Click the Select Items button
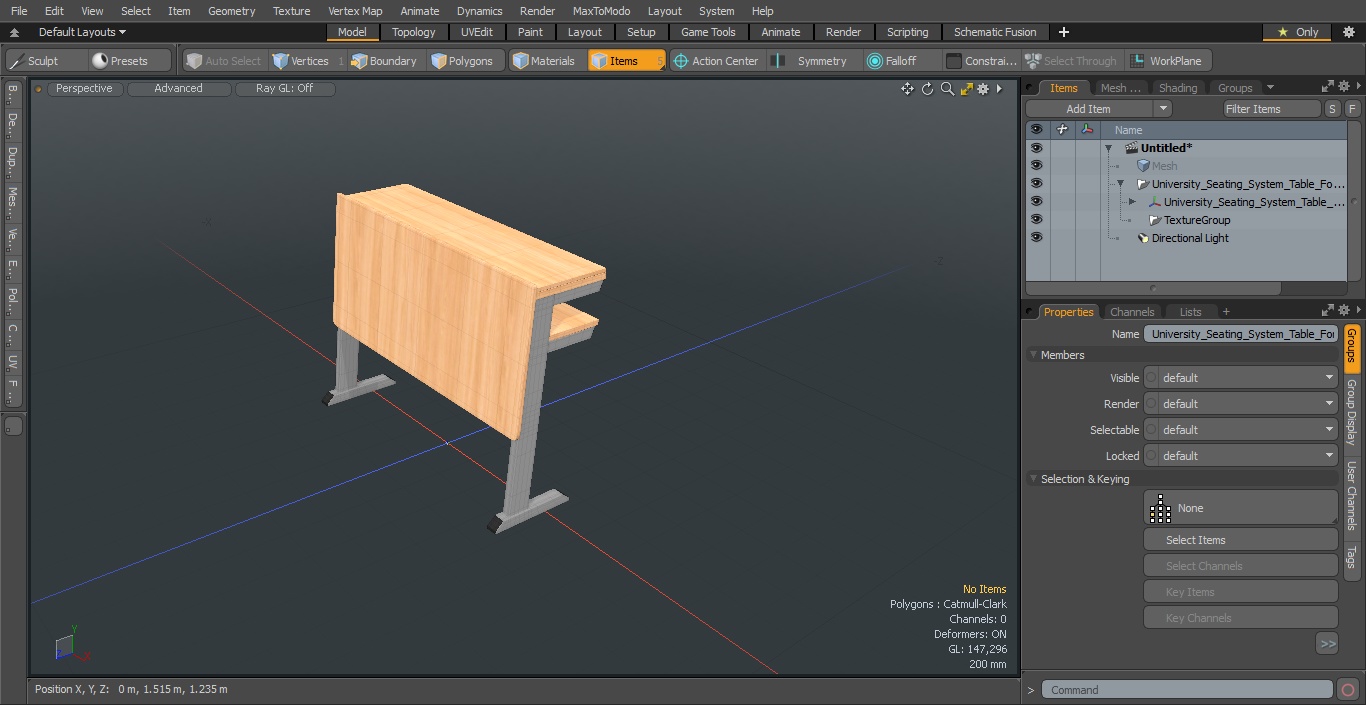1366x705 pixels. click(x=1240, y=540)
